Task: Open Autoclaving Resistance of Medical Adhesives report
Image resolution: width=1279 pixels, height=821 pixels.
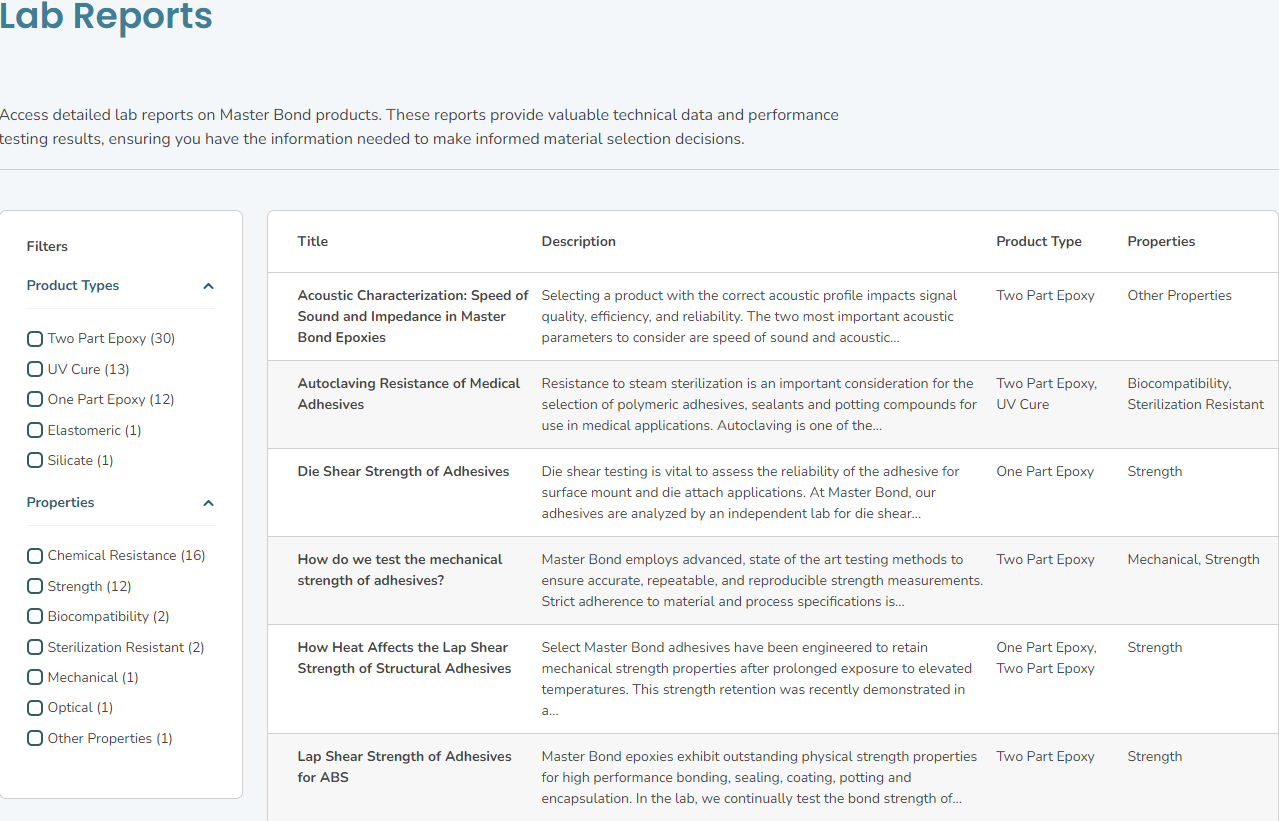Action: (x=408, y=393)
